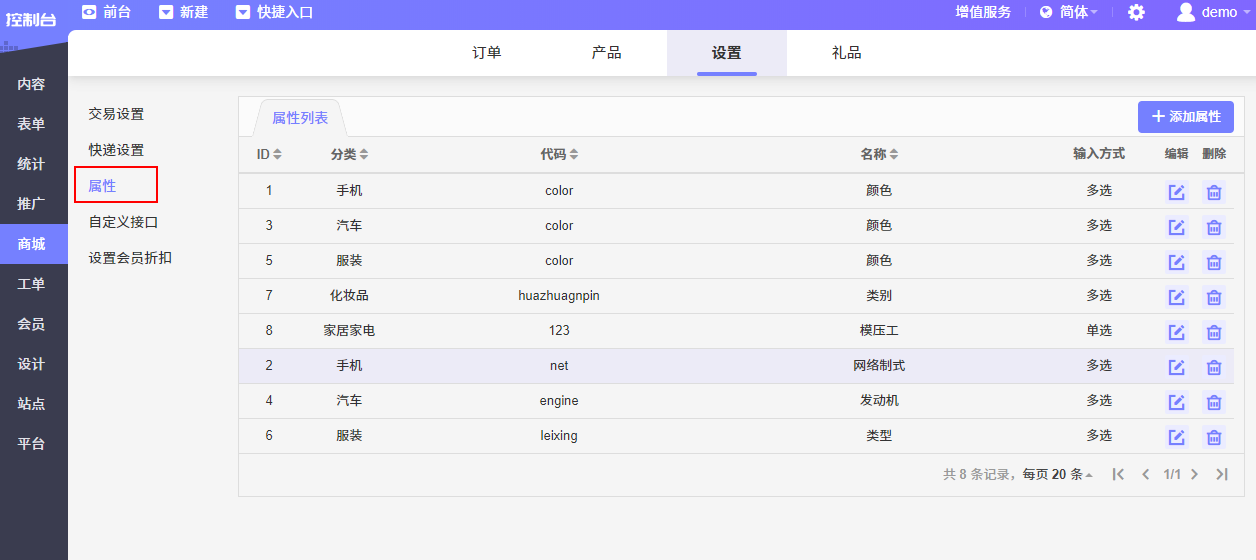Sort attributes by 代码 column
Image resolution: width=1256 pixels, height=560 pixels.
(x=559, y=154)
